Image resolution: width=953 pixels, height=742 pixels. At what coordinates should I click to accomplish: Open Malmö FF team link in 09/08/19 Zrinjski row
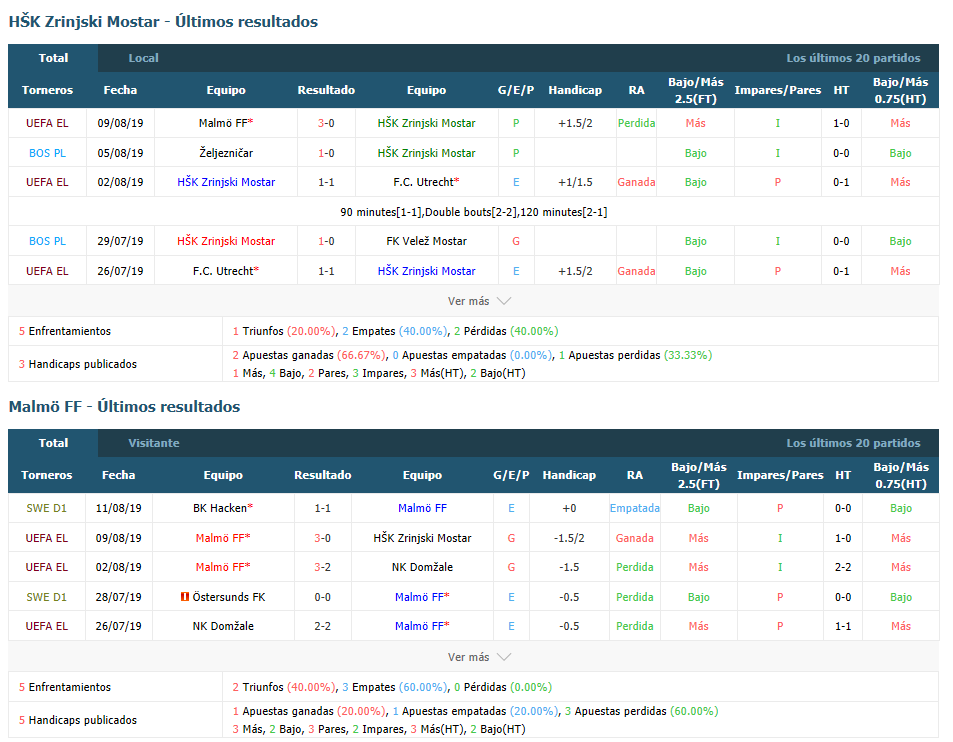coord(225,123)
